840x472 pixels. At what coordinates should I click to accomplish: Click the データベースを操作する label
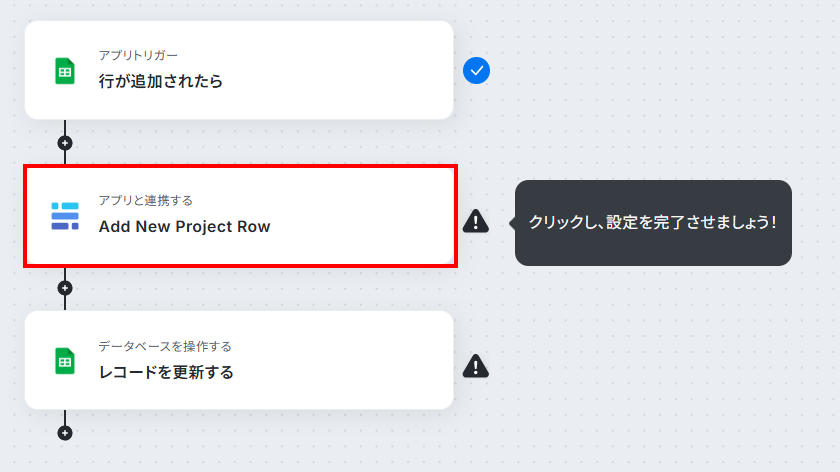coord(165,346)
